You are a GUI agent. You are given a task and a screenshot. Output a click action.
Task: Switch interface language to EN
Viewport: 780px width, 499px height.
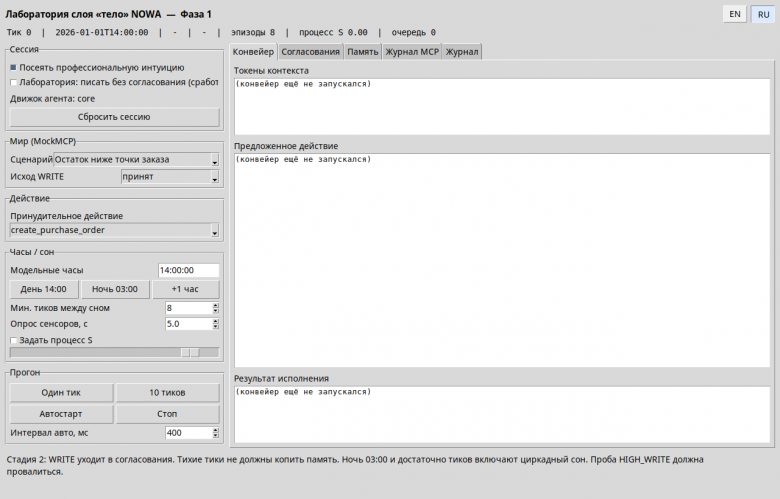[x=735, y=14]
